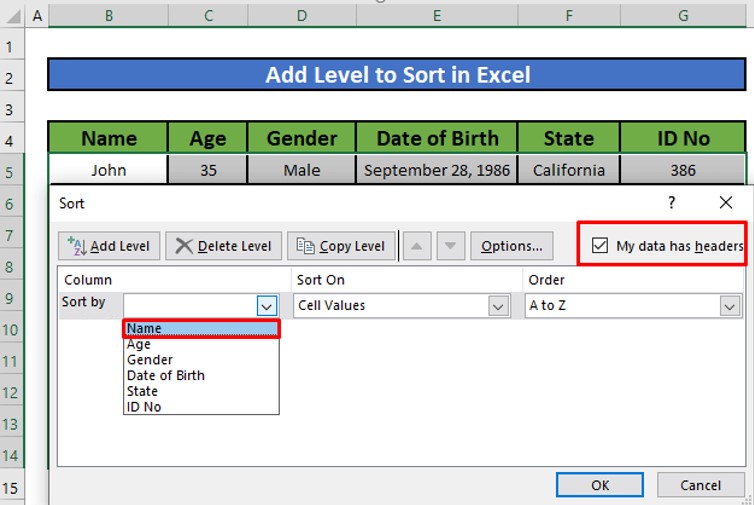Select Date of Birth in the list
Viewport: 754px width, 505px height.
pos(201,376)
